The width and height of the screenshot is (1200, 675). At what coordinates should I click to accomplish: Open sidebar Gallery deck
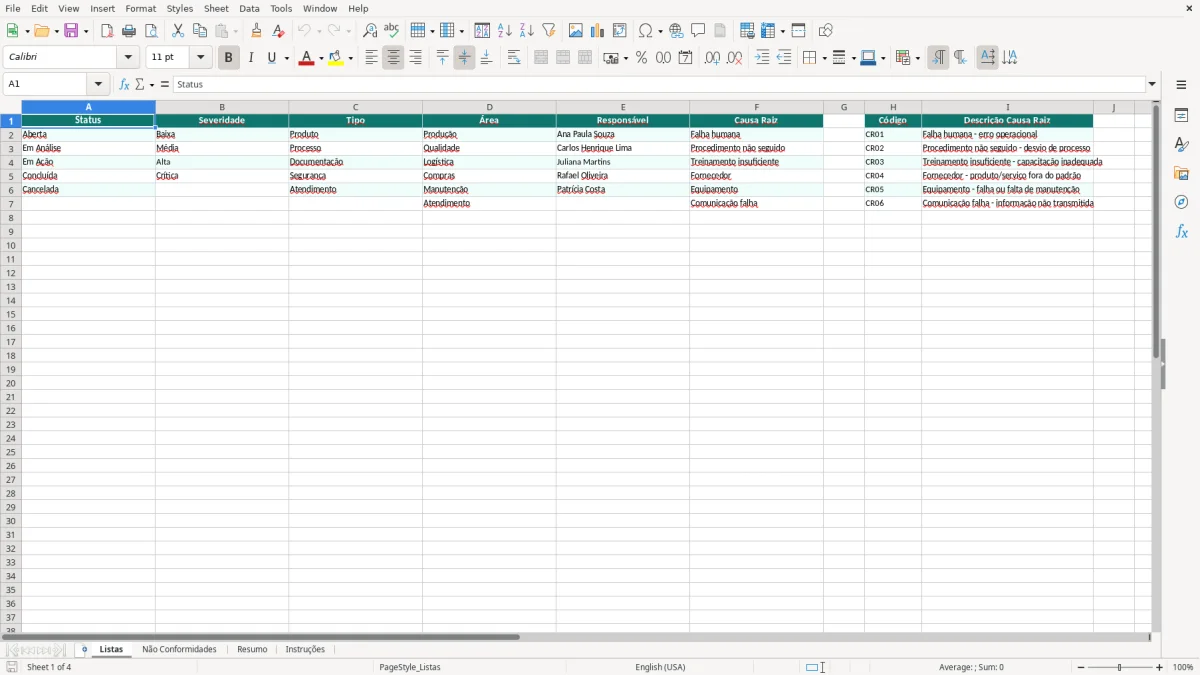(x=1181, y=174)
